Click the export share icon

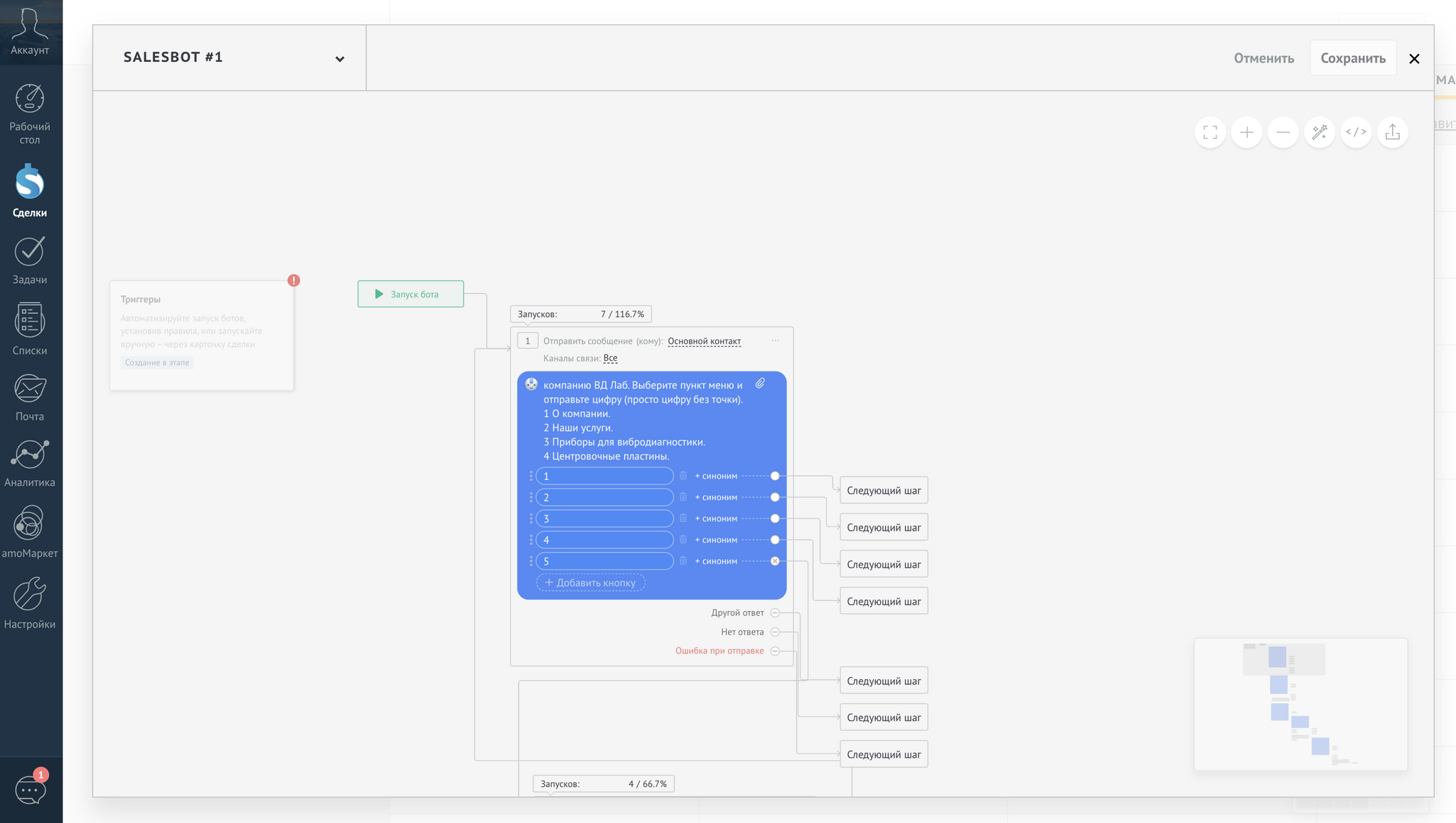click(1393, 132)
